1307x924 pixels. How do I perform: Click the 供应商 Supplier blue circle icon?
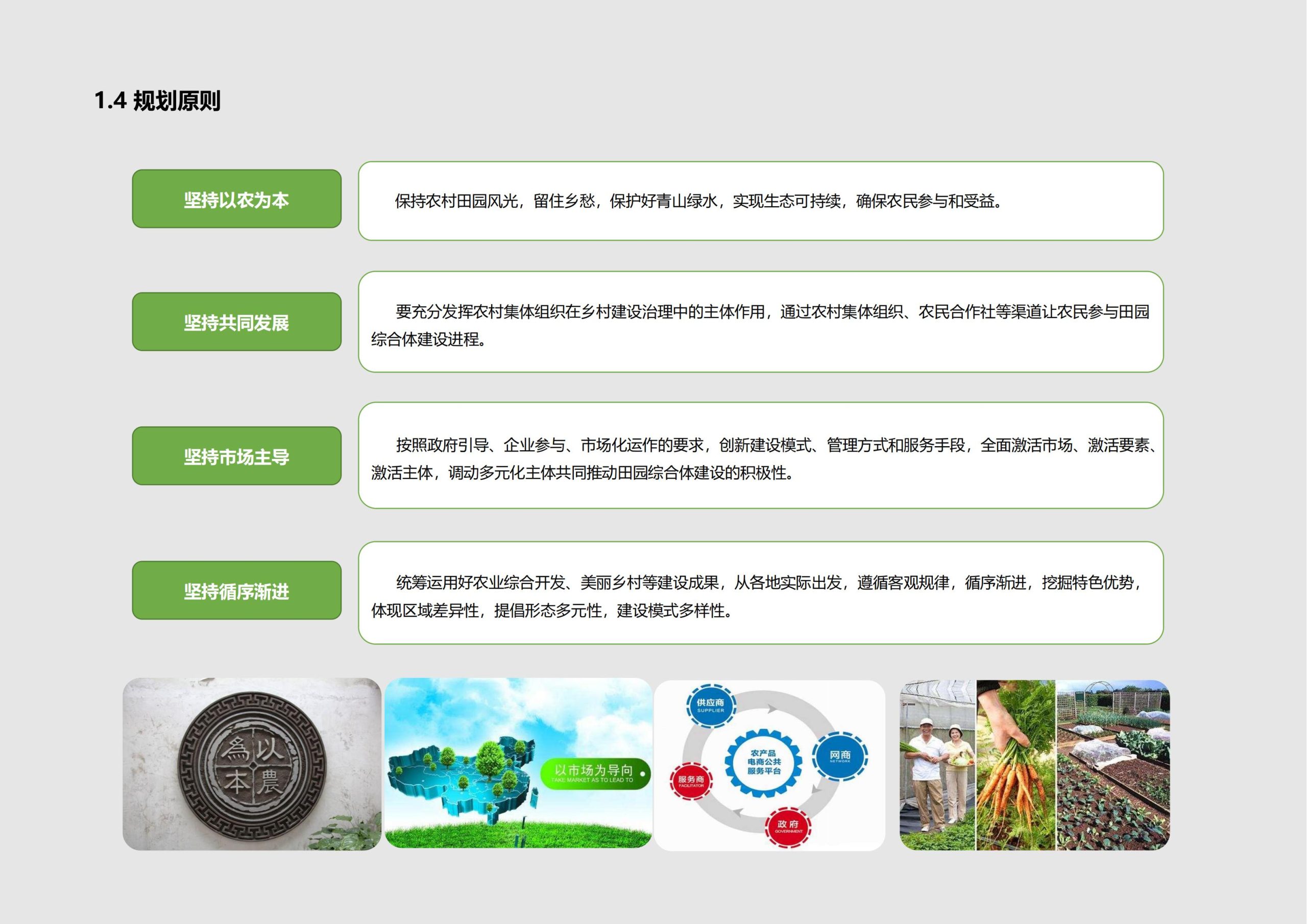pos(710,706)
